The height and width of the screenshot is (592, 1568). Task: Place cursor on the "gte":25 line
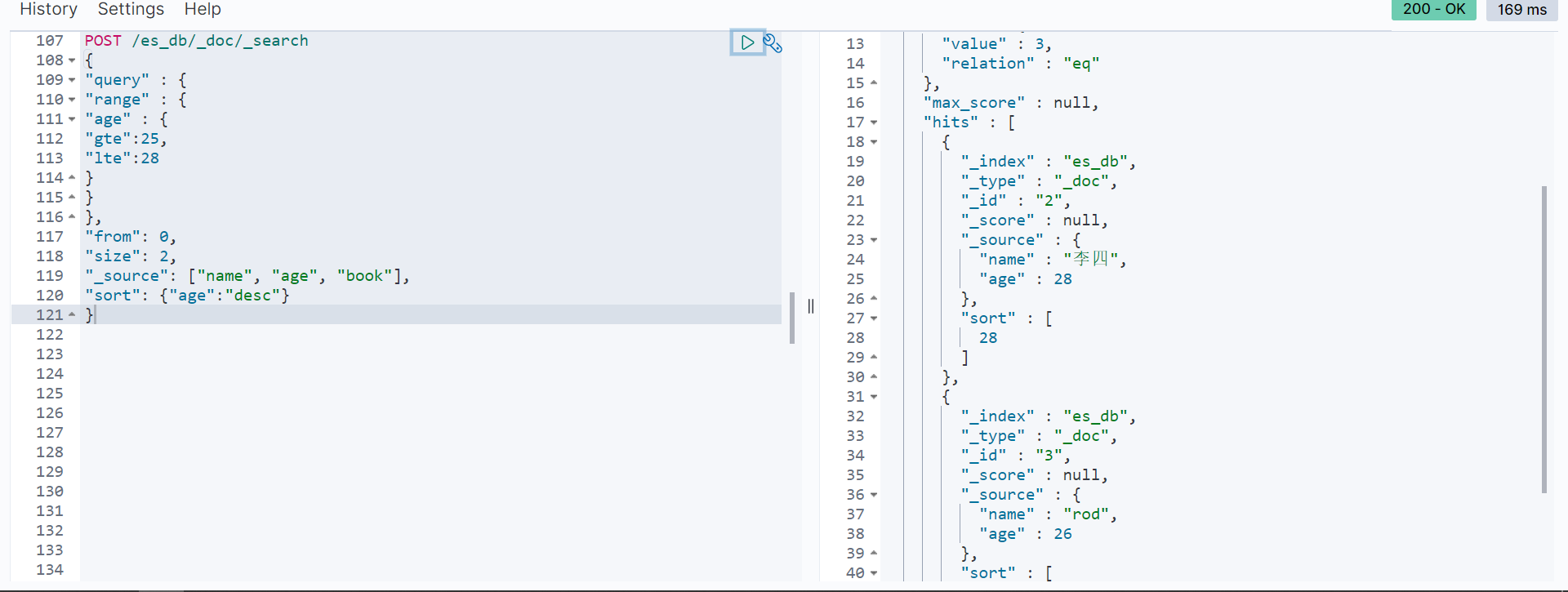tap(126, 139)
